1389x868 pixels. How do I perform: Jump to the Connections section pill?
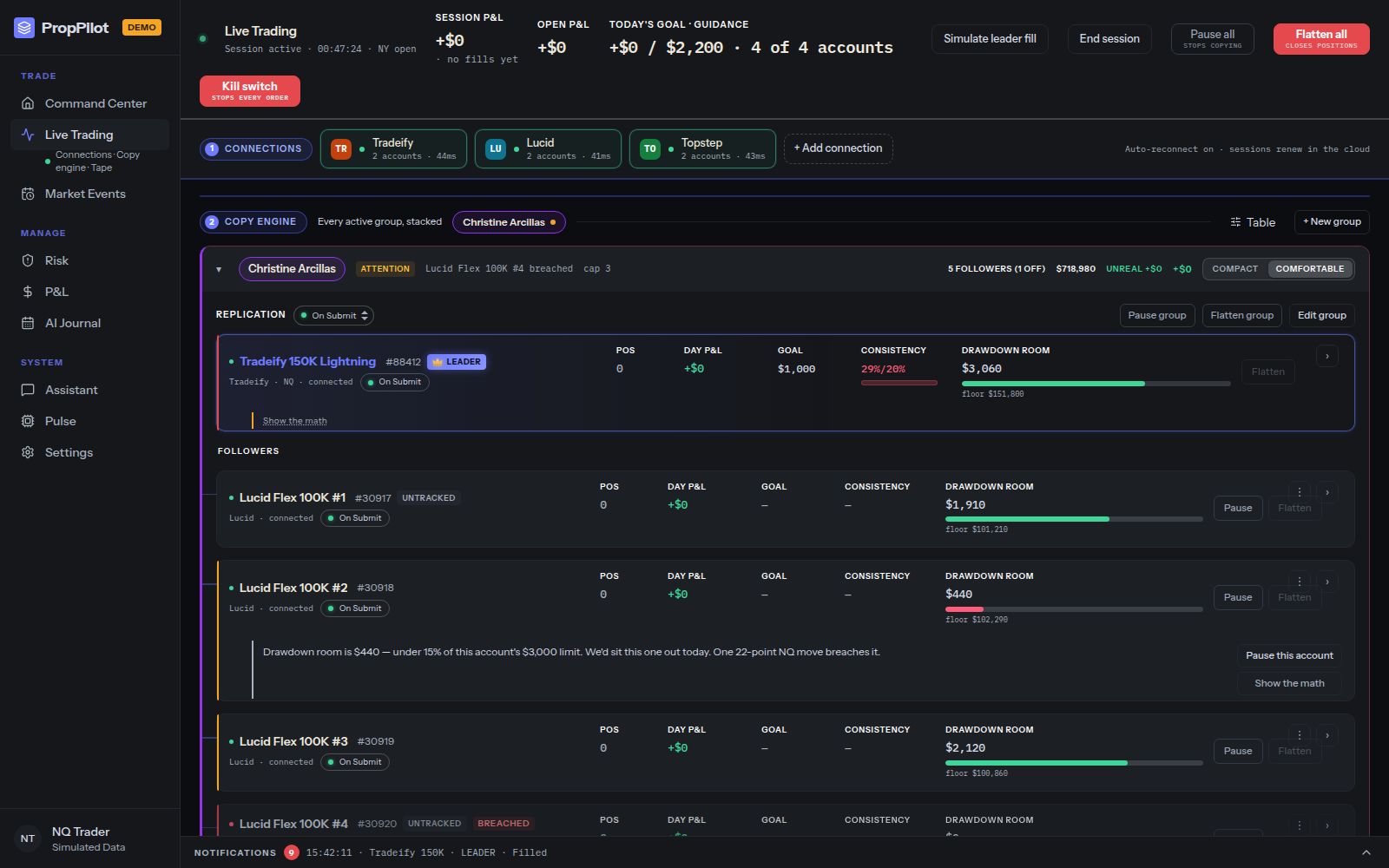click(x=256, y=148)
